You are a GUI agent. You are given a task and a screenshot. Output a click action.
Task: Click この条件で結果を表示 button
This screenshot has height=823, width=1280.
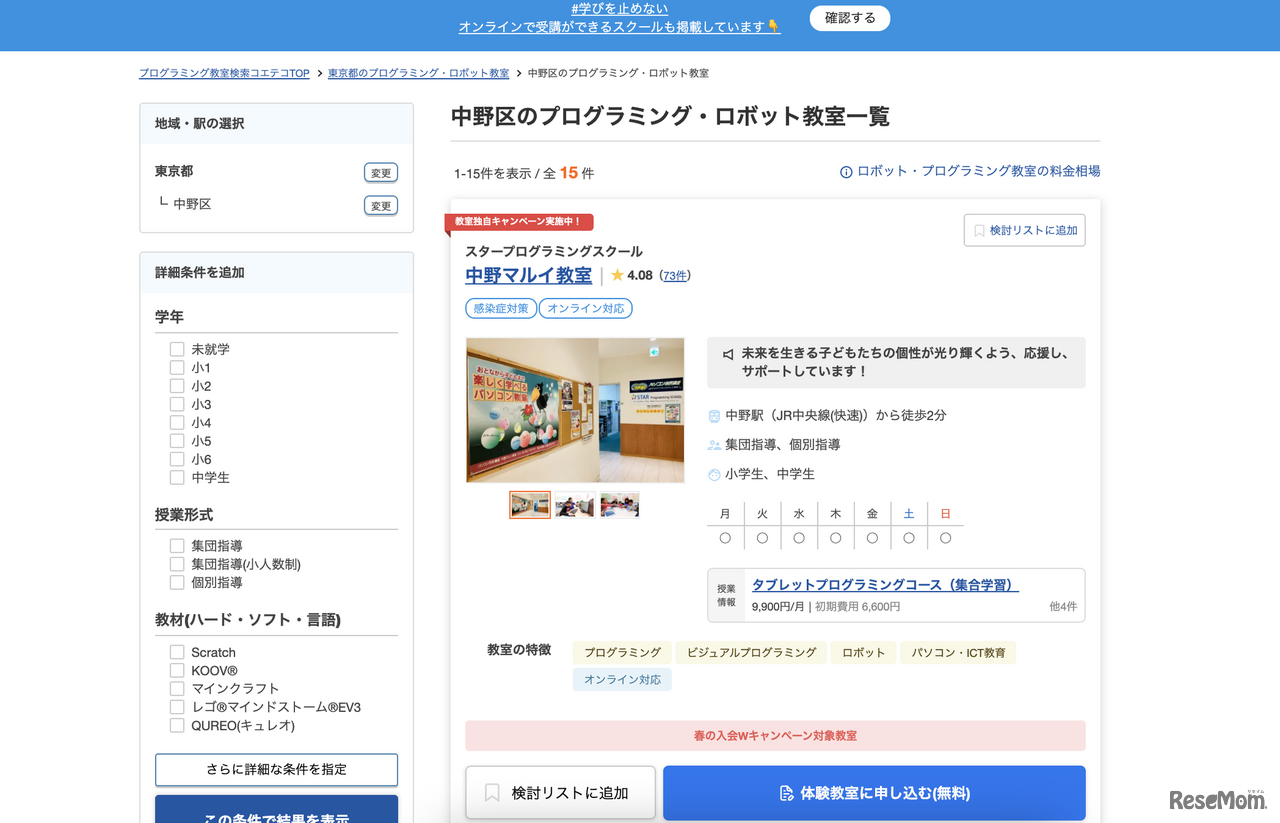pyautogui.click(x=276, y=811)
